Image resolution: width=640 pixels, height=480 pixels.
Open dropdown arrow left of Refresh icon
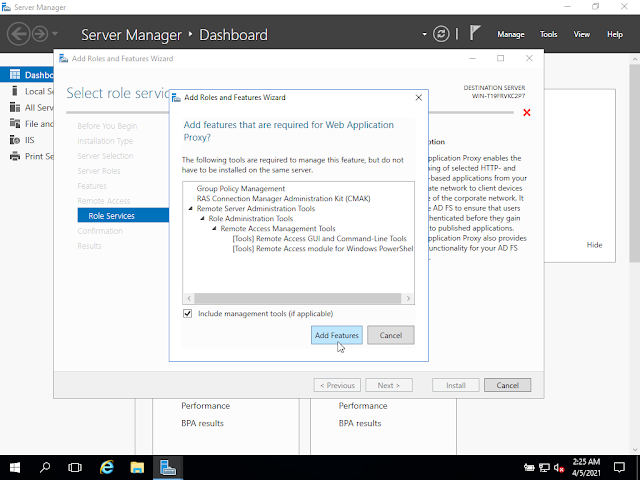(x=424, y=34)
